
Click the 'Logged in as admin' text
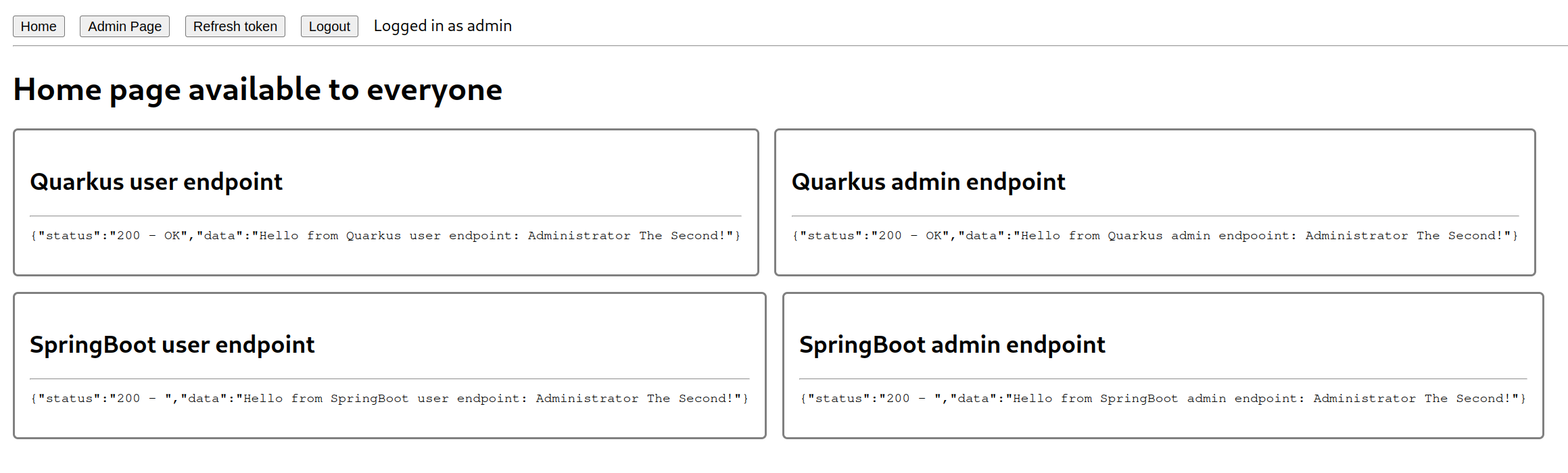[x=443, y=26]
